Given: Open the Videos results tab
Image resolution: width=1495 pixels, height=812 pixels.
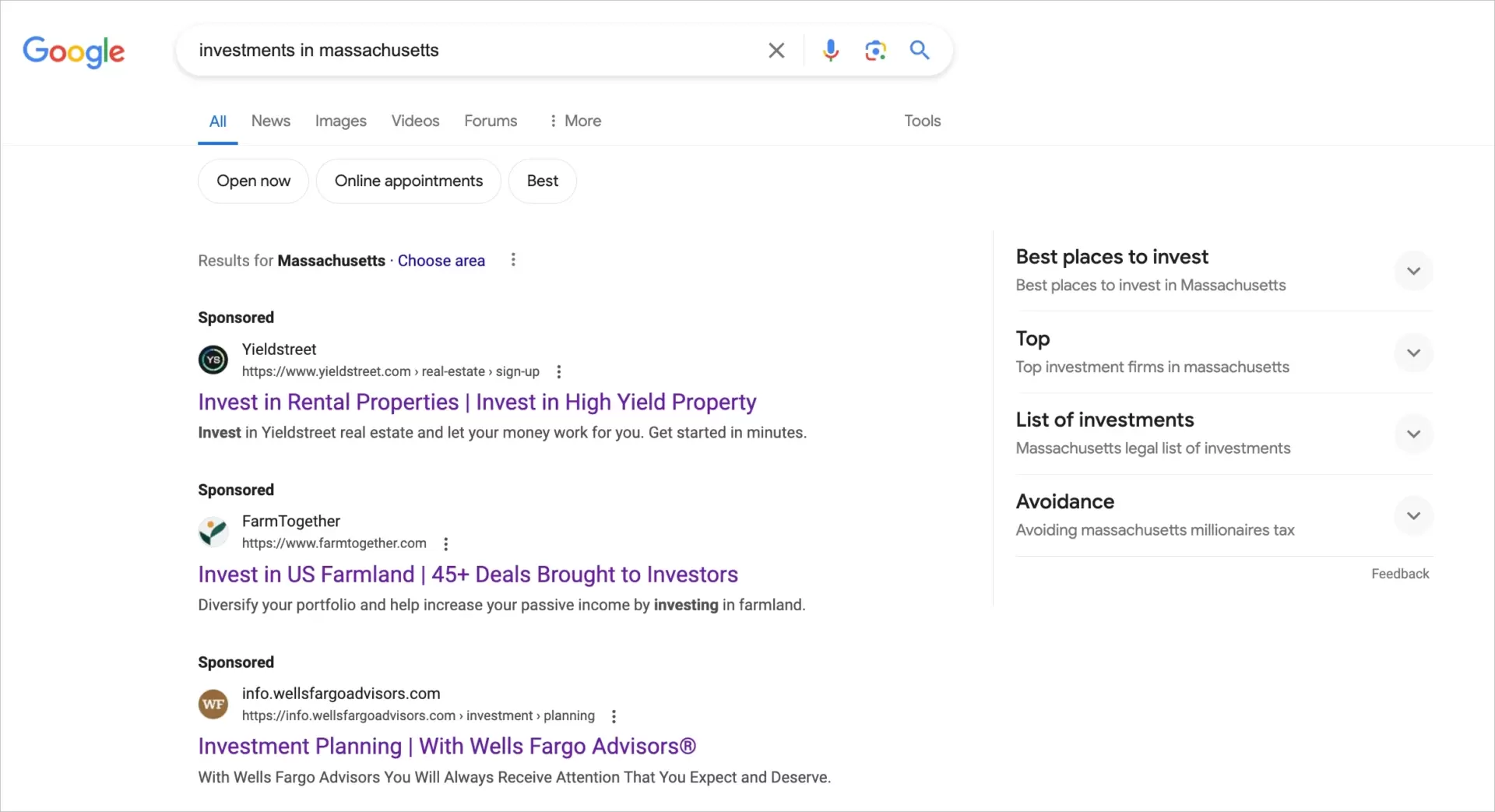Looking at the screenshot, I should click(415, 121).
